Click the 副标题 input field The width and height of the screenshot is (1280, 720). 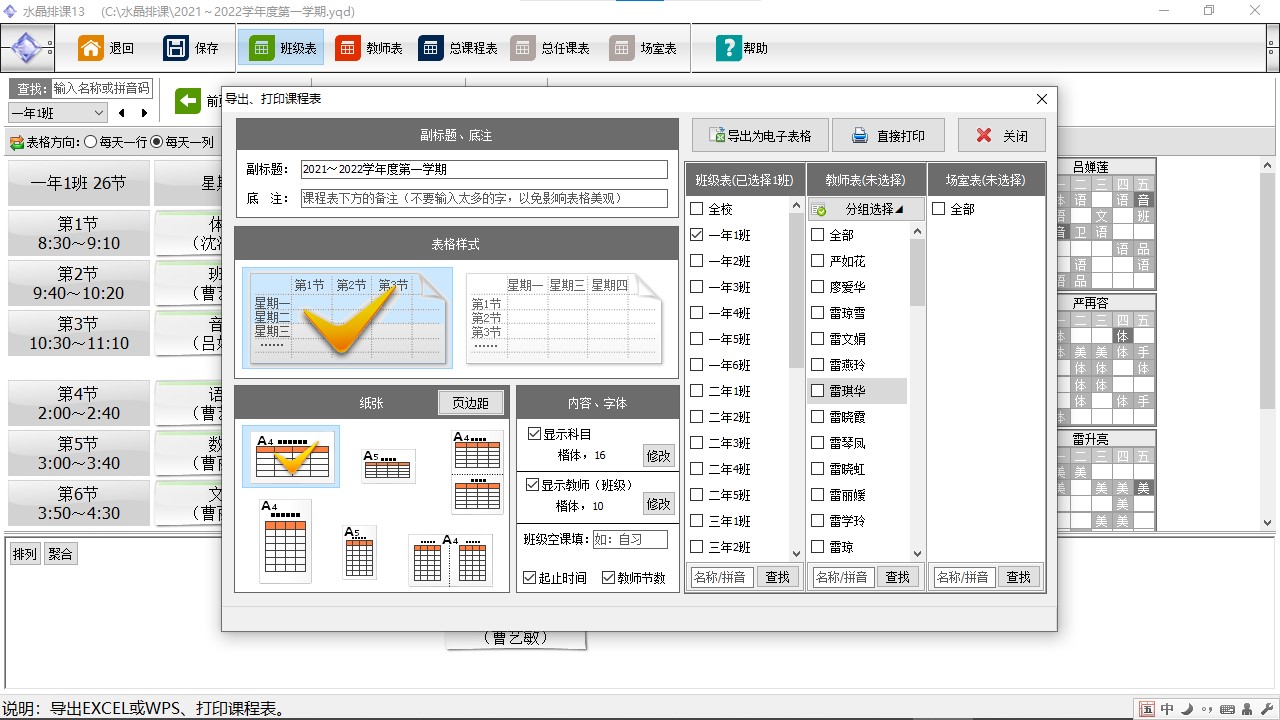(x=484, y=170)
